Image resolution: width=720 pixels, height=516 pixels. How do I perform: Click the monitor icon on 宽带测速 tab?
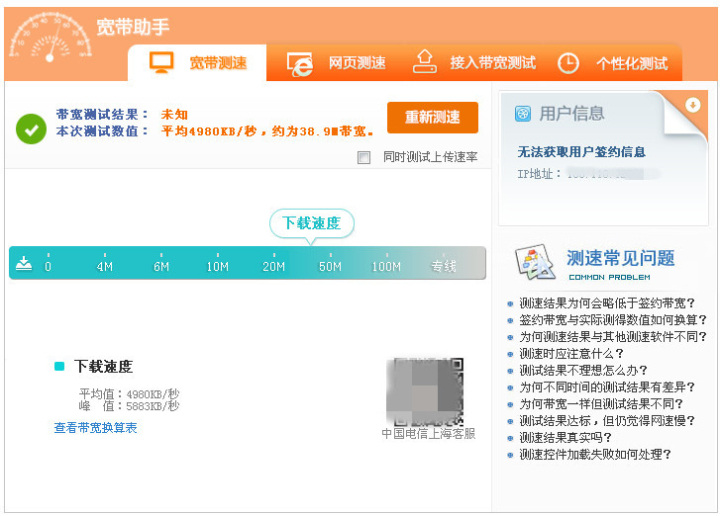point(161,63)
